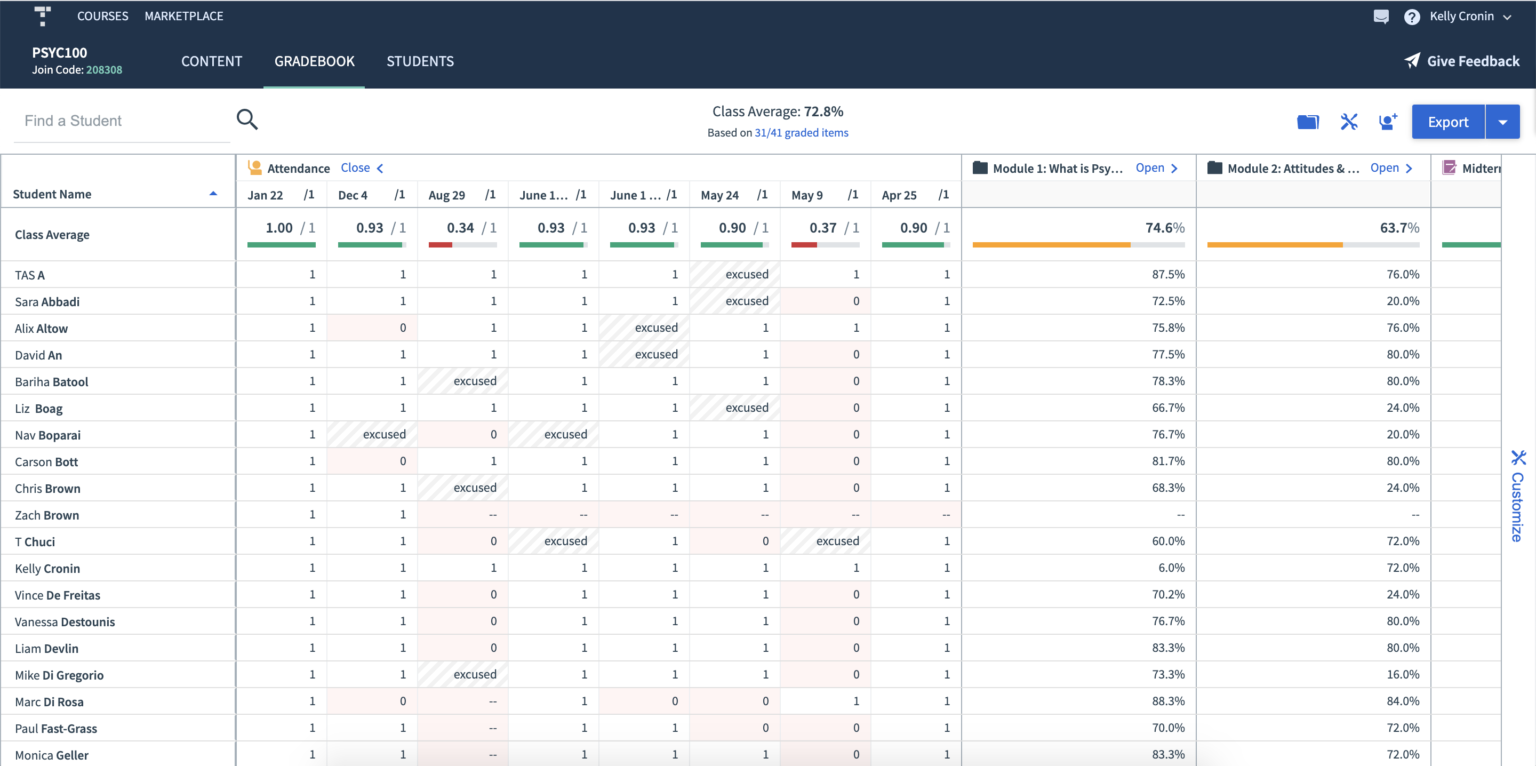Select the MARKETPLACE menu item

coord(183,16)
